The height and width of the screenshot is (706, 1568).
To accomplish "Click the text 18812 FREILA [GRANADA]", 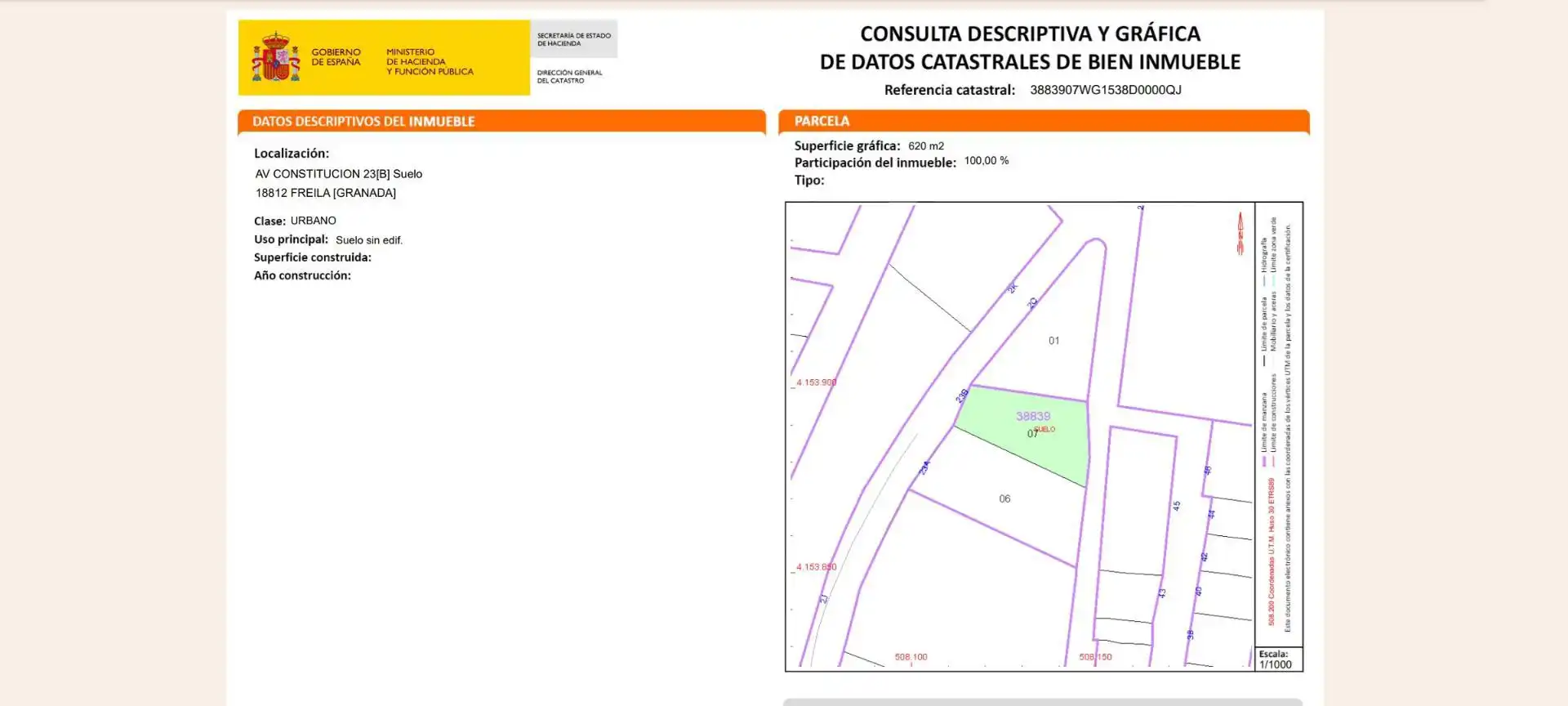I will (326, 193).
